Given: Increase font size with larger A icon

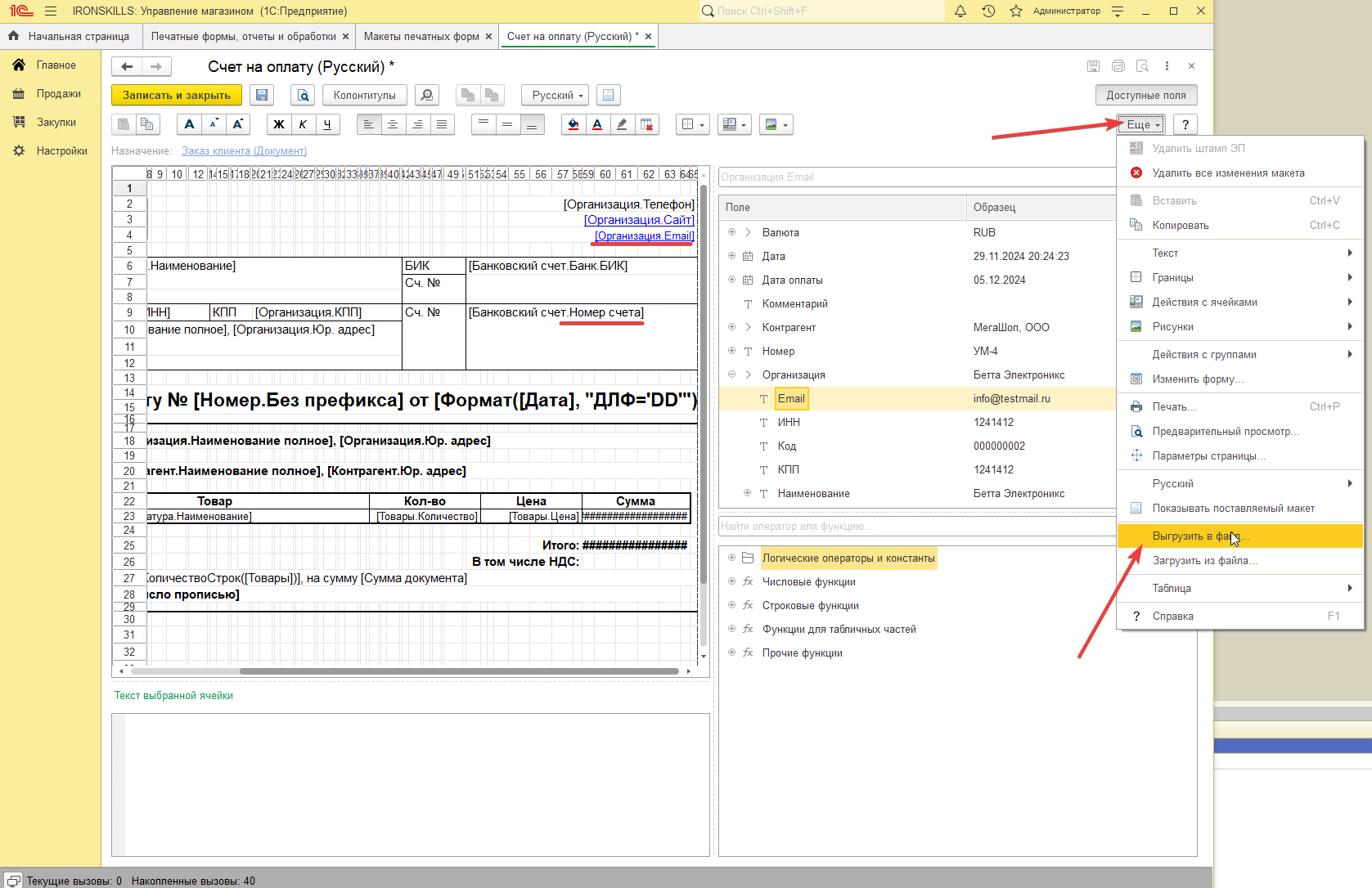Looking at the screenshot, I should point(238,124).
